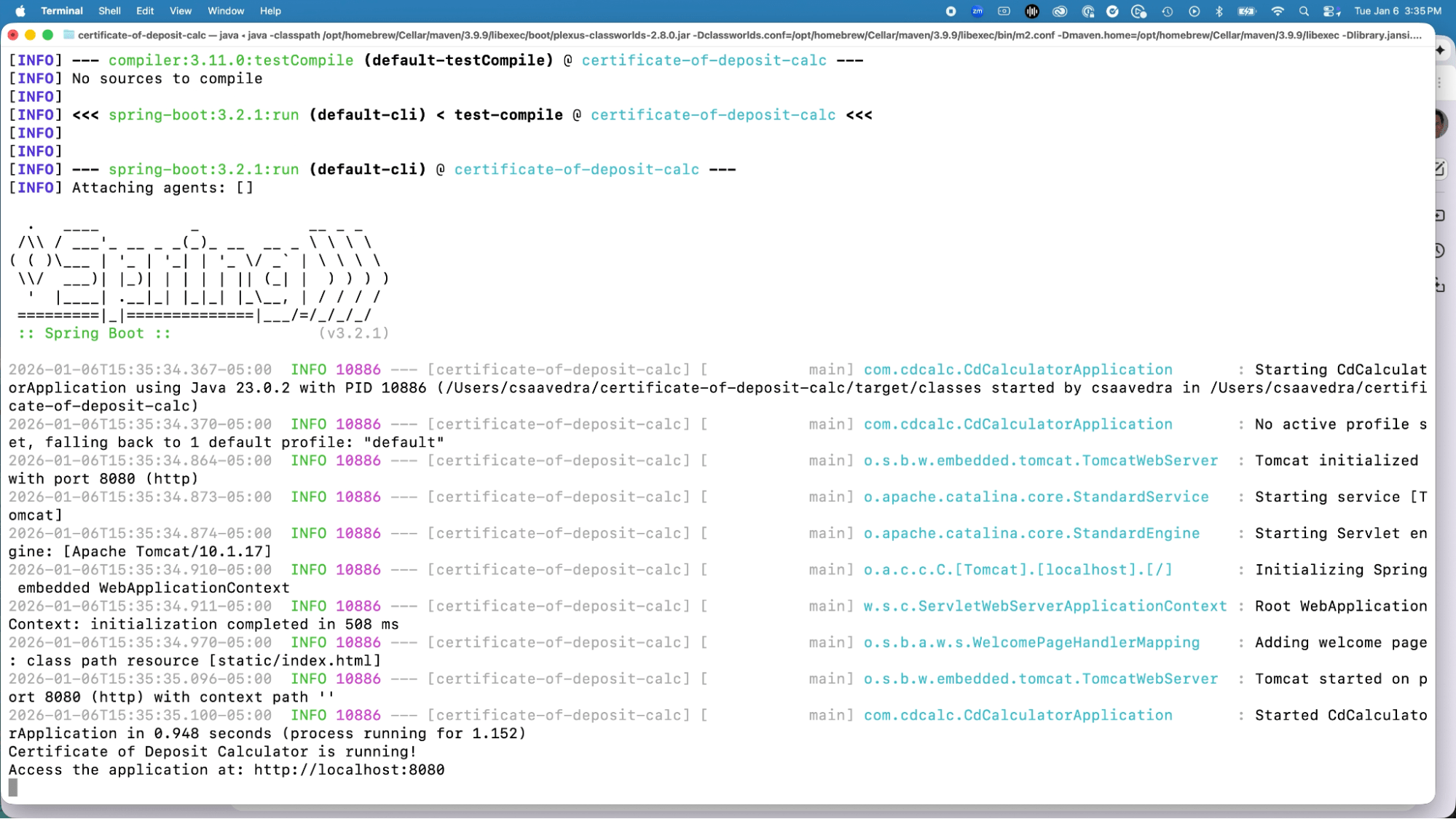
Task: Open the Zoom app from the menu bar
Action: (x=977, y=11)
